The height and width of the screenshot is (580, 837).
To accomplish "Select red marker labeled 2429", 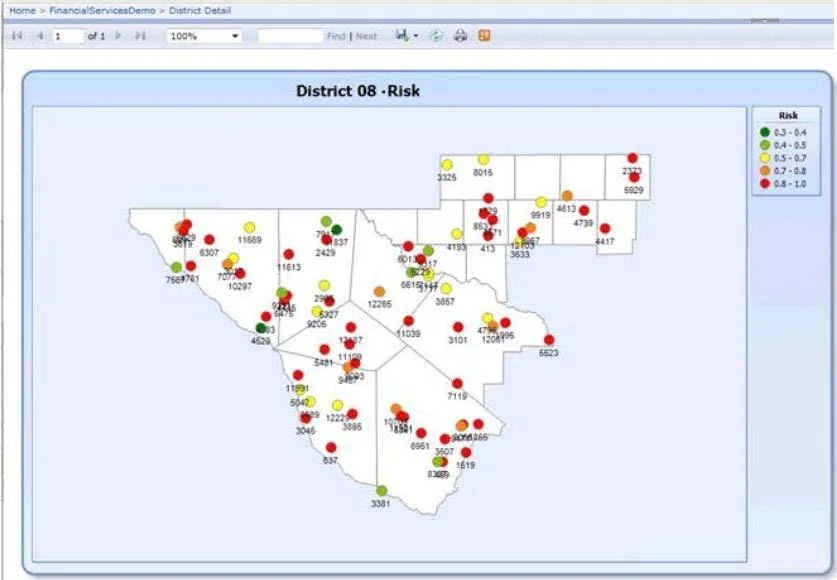I will (x=326, y=240).
